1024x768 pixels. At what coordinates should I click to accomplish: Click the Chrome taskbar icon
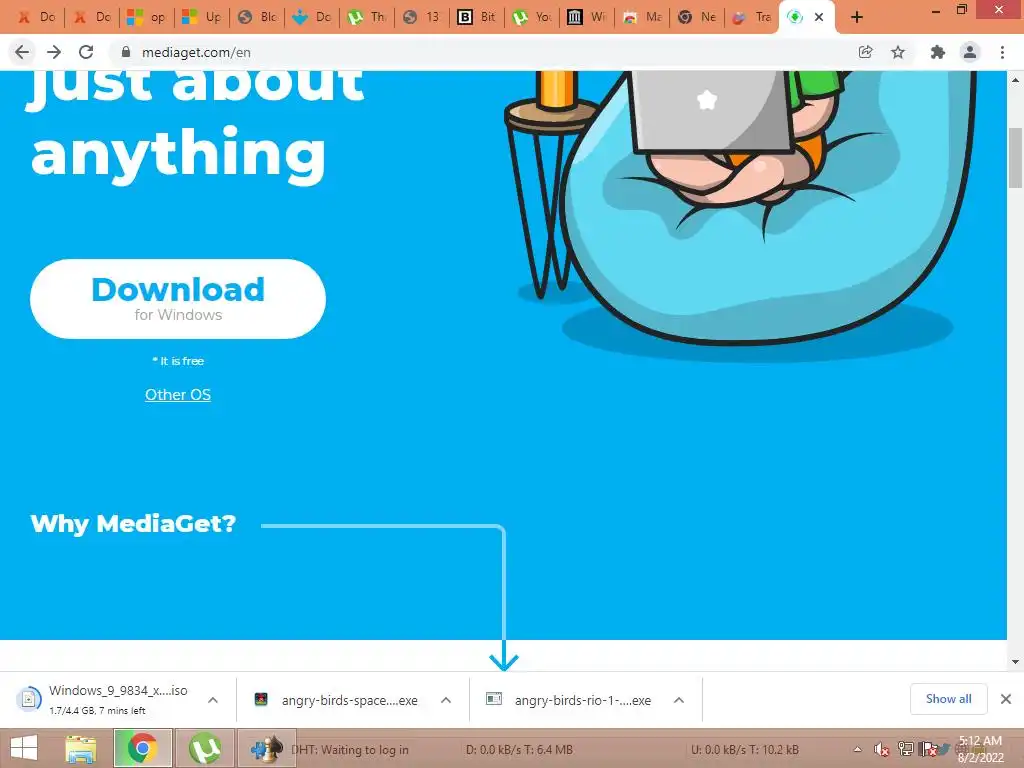pos(142,748)
